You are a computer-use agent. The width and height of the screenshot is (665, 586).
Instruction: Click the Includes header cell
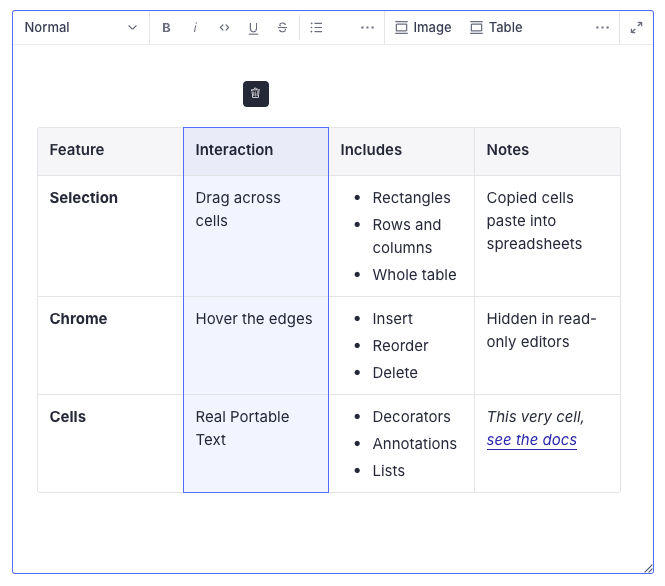click(401, 151)
